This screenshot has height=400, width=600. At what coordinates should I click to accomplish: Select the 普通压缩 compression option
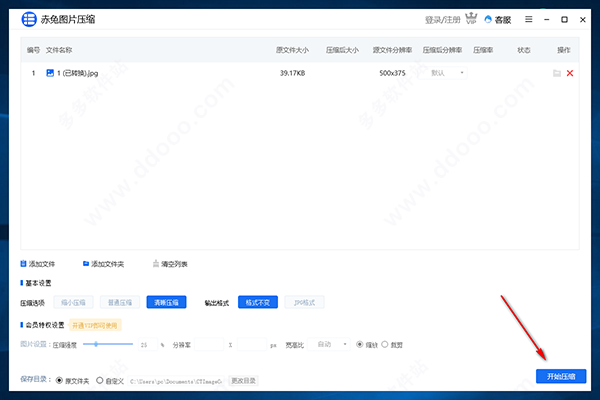120,302
